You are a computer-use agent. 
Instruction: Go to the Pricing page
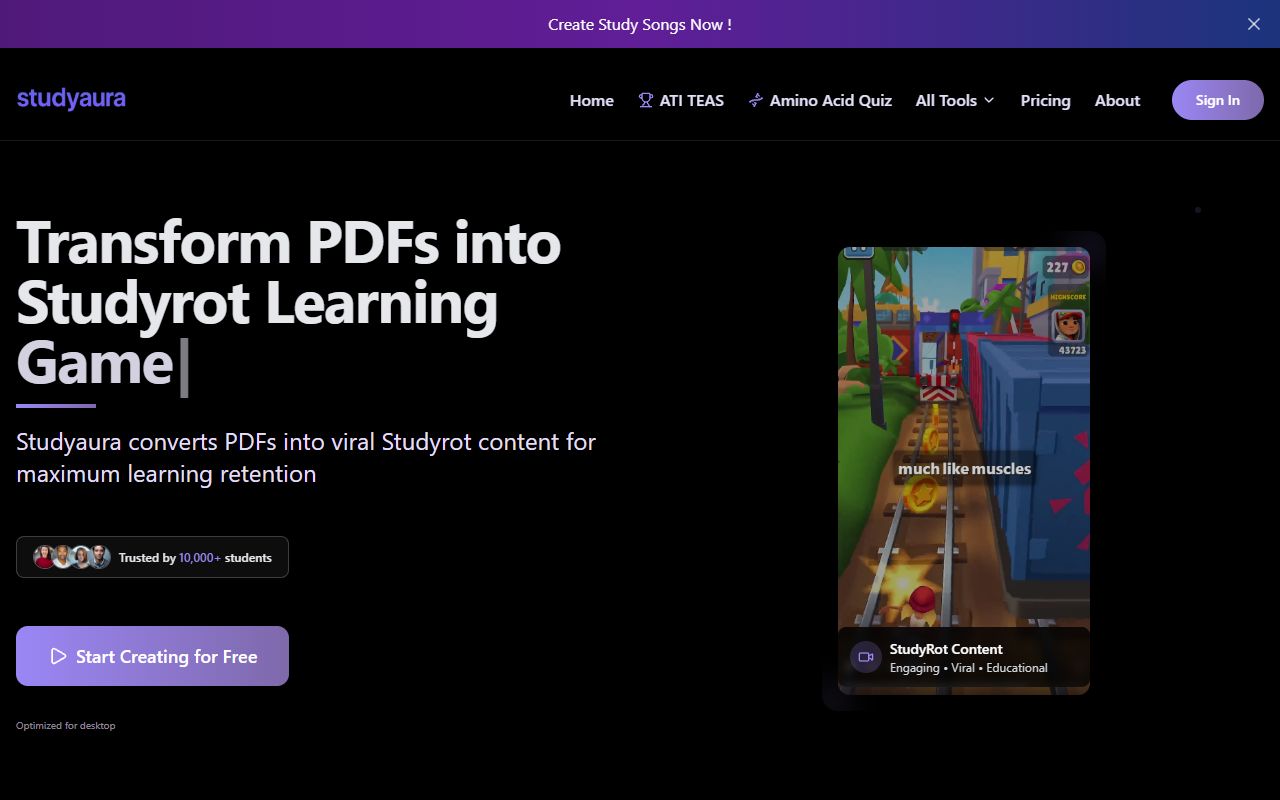pos(1045,100)
